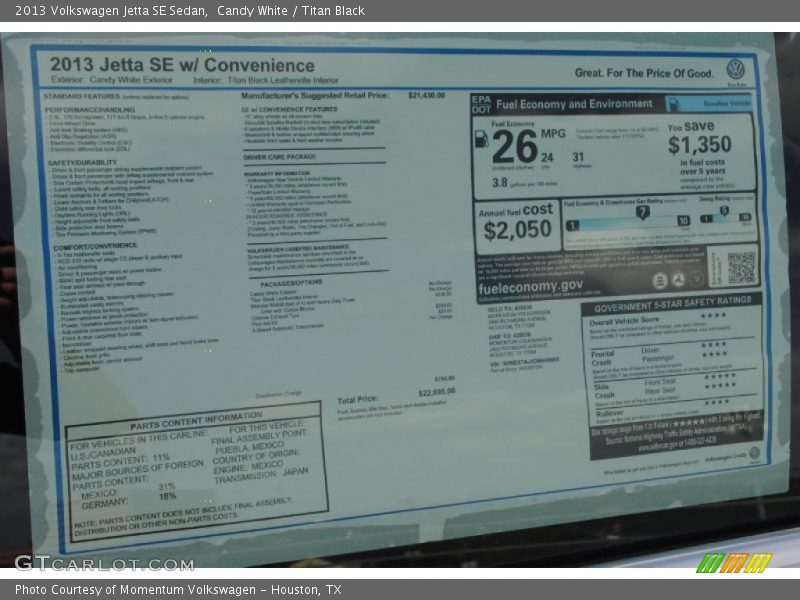Click the 'PACKAGES/OPTIONS' heading
800x600 pixels.
click(x=291, y=283)
